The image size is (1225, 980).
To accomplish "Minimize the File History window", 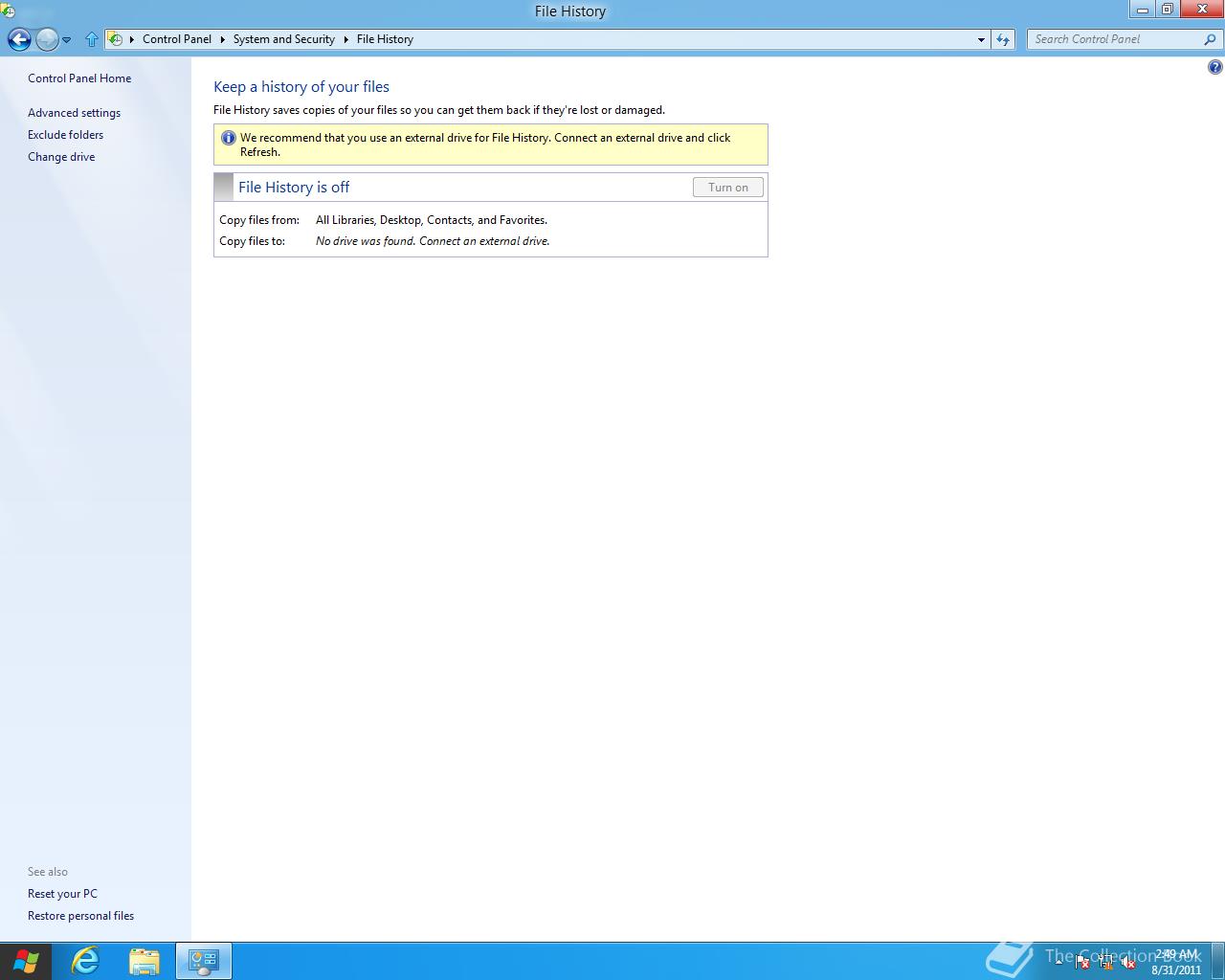I will coord(1142,10).
